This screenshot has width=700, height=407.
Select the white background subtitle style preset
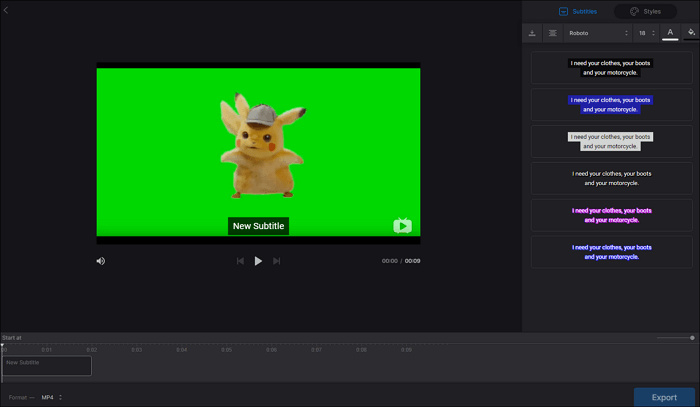point(610,141)
